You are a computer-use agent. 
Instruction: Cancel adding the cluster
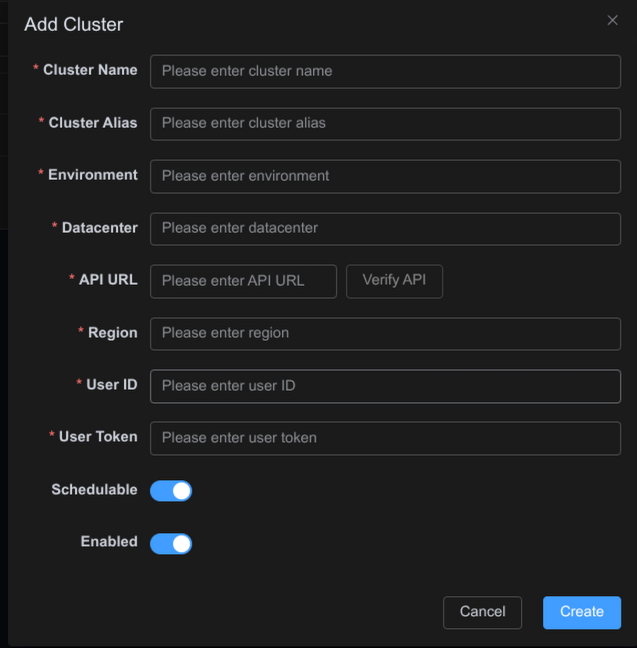tap(482, 612)
